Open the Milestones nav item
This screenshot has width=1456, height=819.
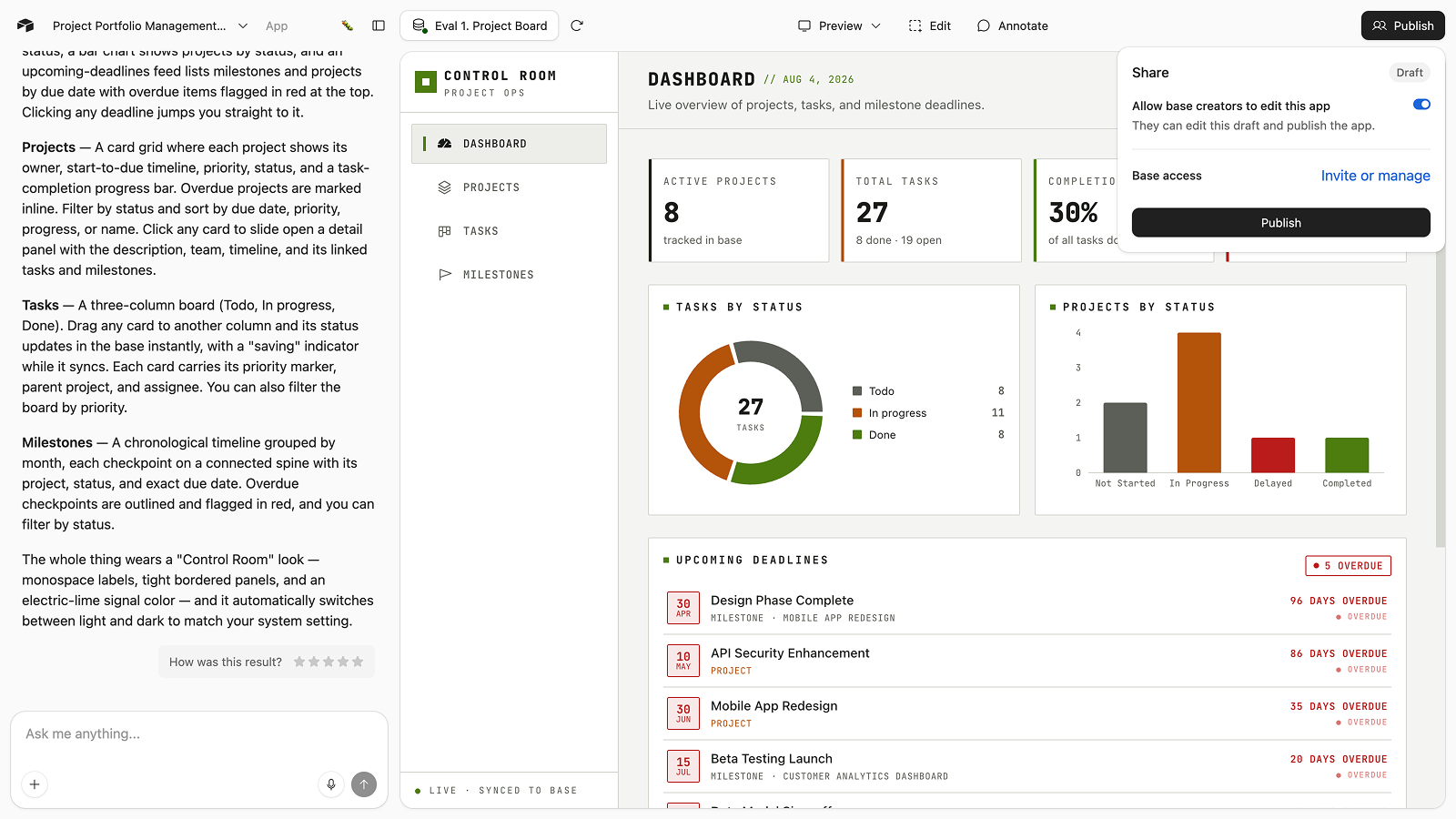click(509, 275)
